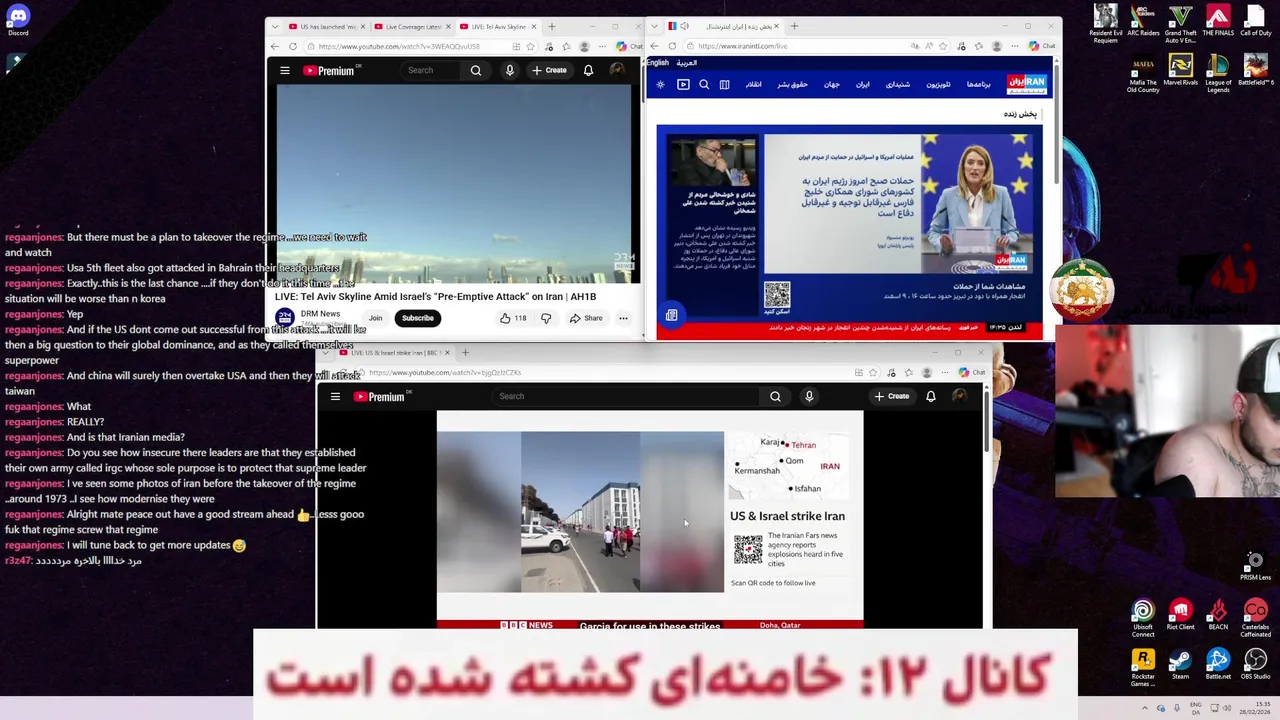Launch ARC Raiders from the desktop

point(1143,22)
